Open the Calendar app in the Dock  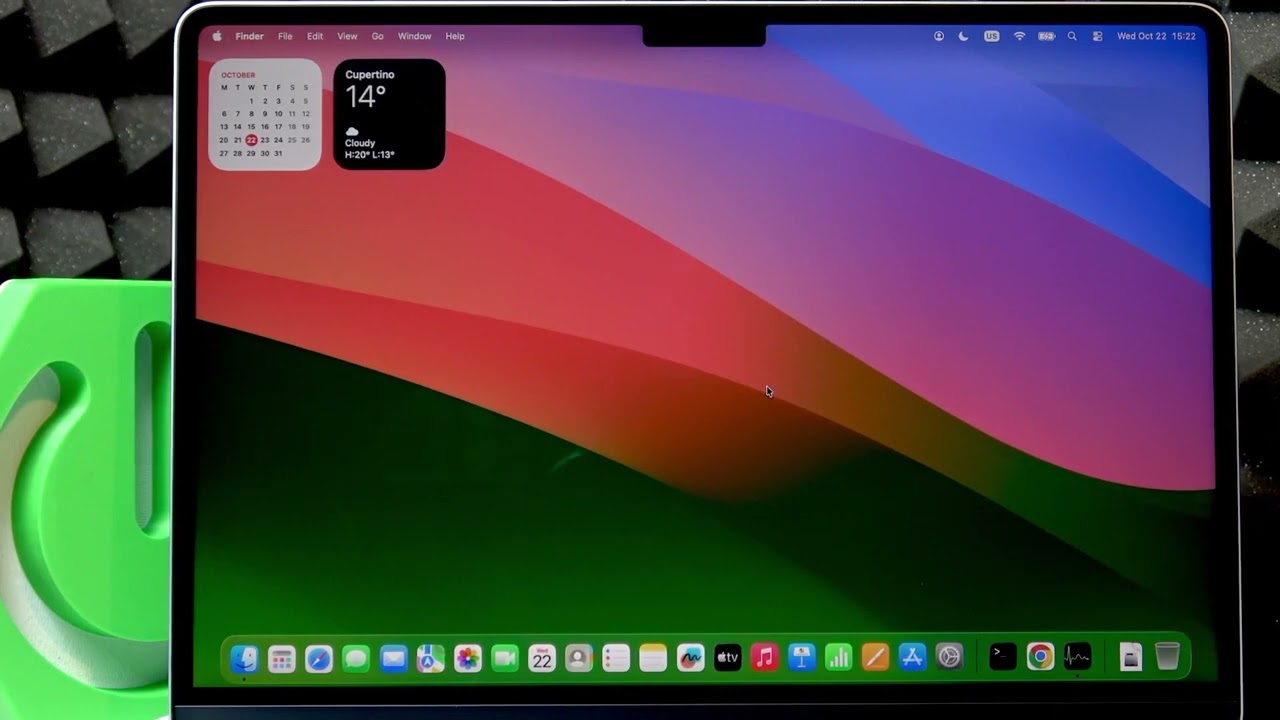pyautogui.click(x=542, y=658)
